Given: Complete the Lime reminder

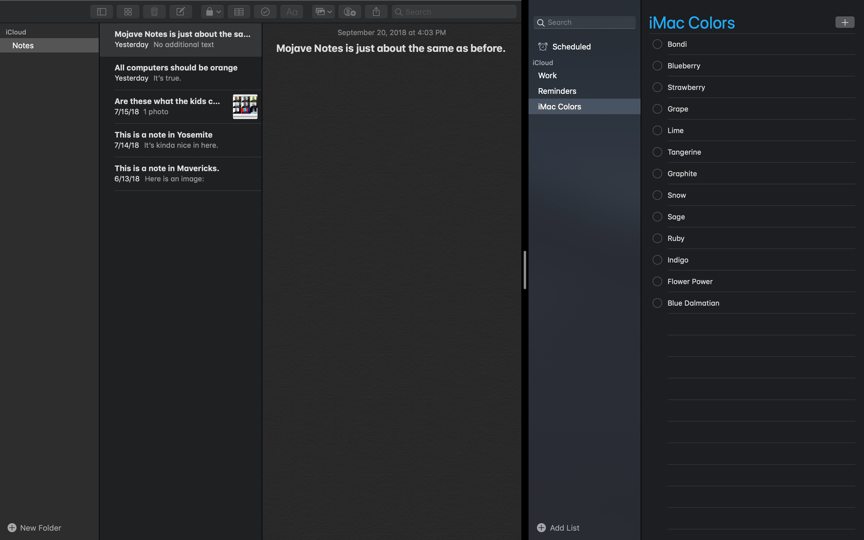Looking at the screenshot, I should (x=657, y=130).
